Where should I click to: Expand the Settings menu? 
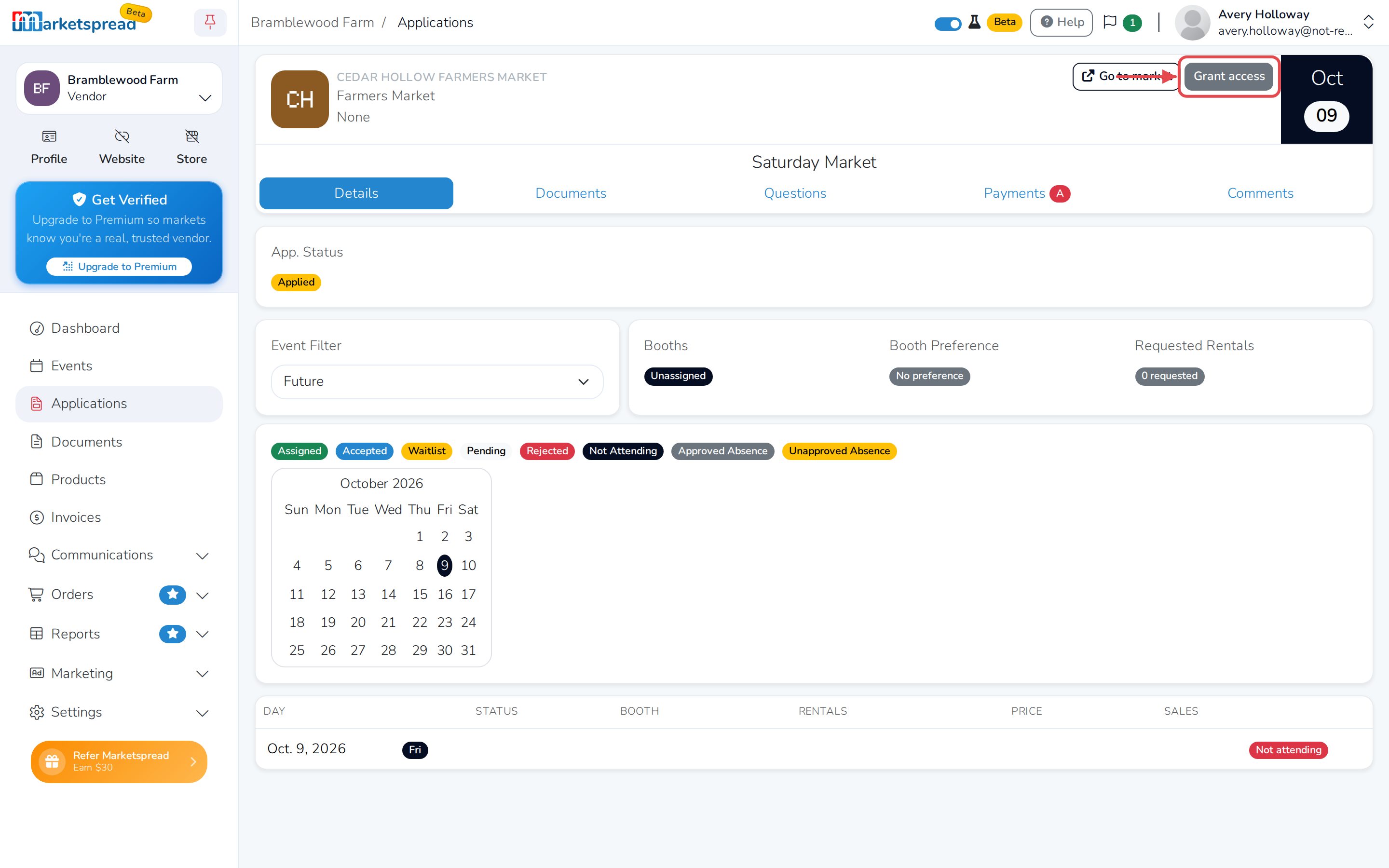point(119,712)
